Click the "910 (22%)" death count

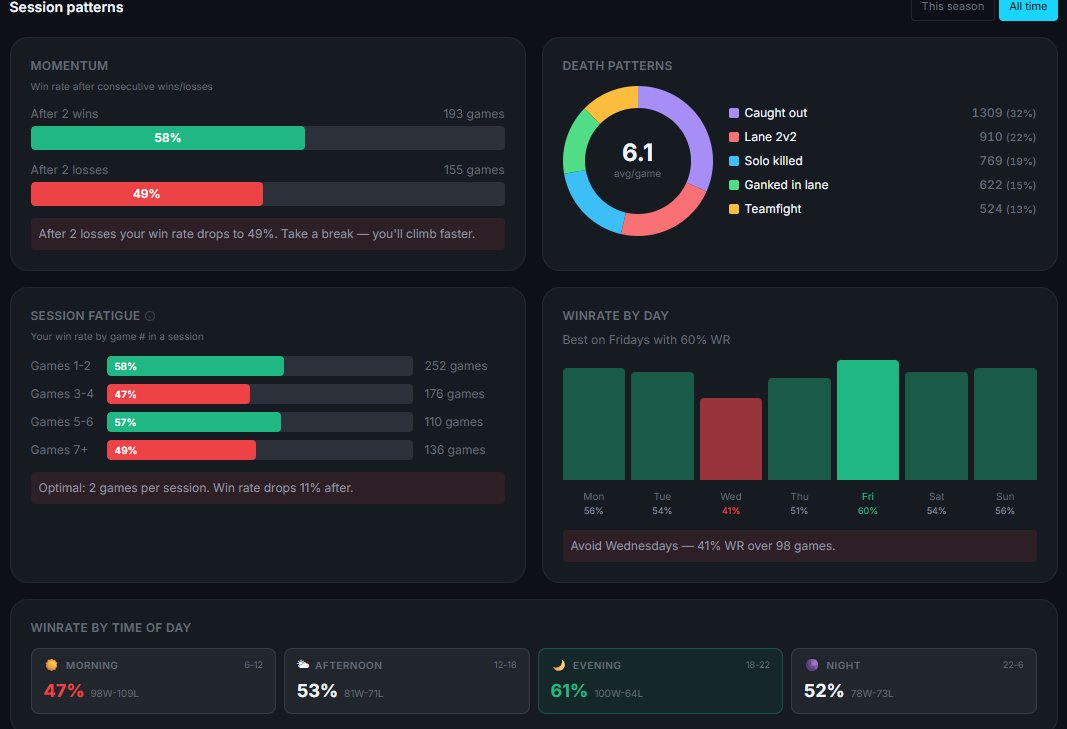(1008, 137)
